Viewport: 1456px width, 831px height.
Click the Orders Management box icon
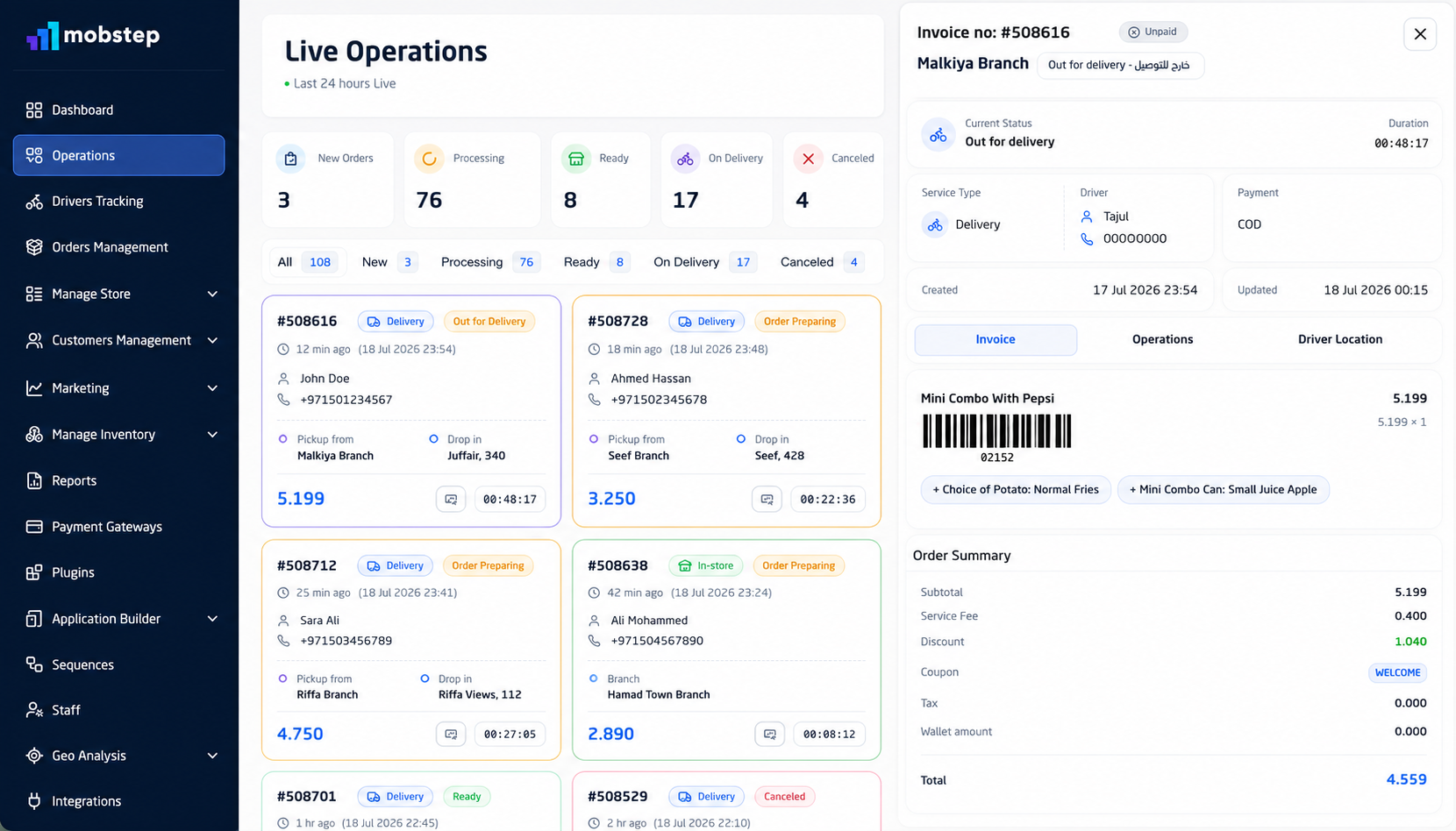(34, 247)
